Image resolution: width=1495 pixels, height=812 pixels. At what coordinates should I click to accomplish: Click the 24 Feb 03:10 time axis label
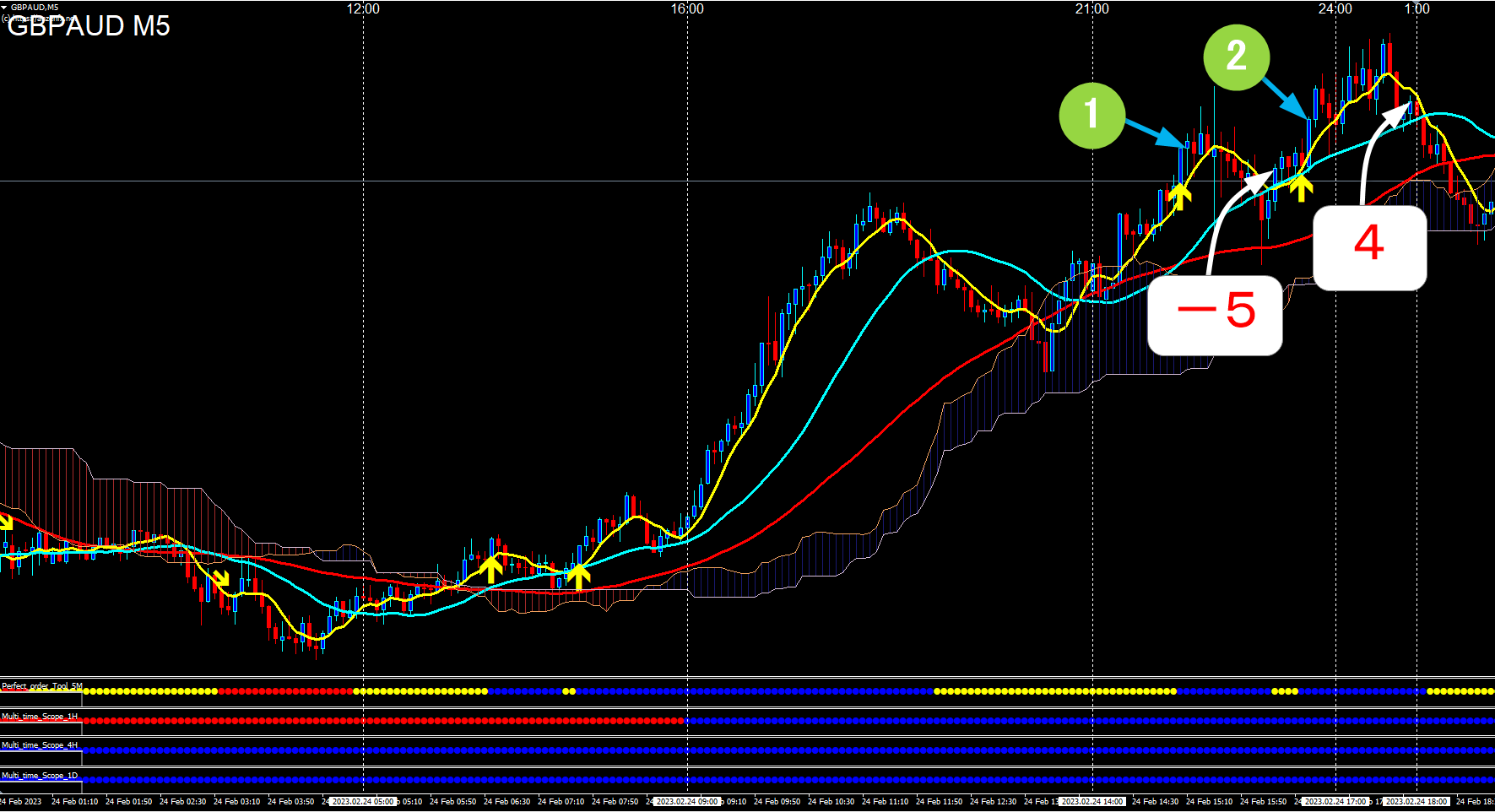tap(236, 802)
